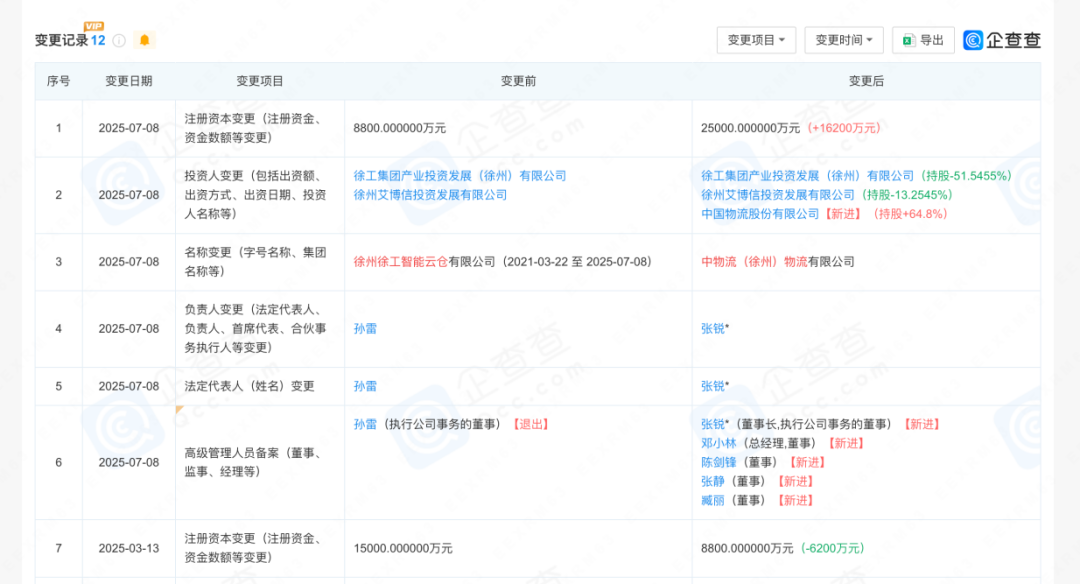This screenshot has width=1080, height=584.
Task: Click 张锐 in the 负责人变更 row
Action: click(713, 328)
